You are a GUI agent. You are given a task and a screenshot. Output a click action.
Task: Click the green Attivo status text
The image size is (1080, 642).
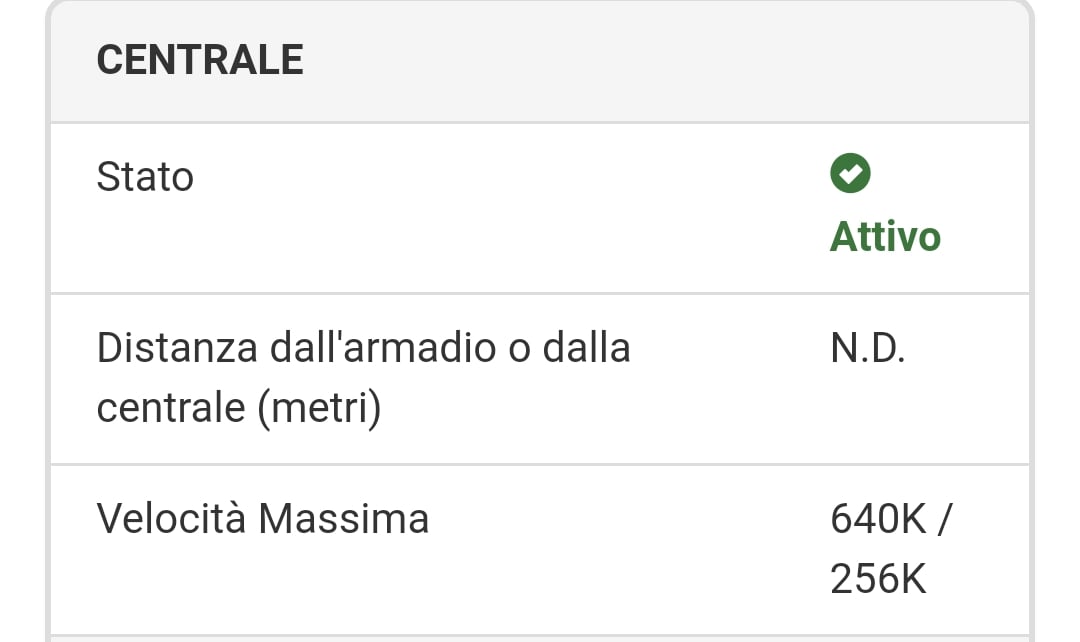885,237
